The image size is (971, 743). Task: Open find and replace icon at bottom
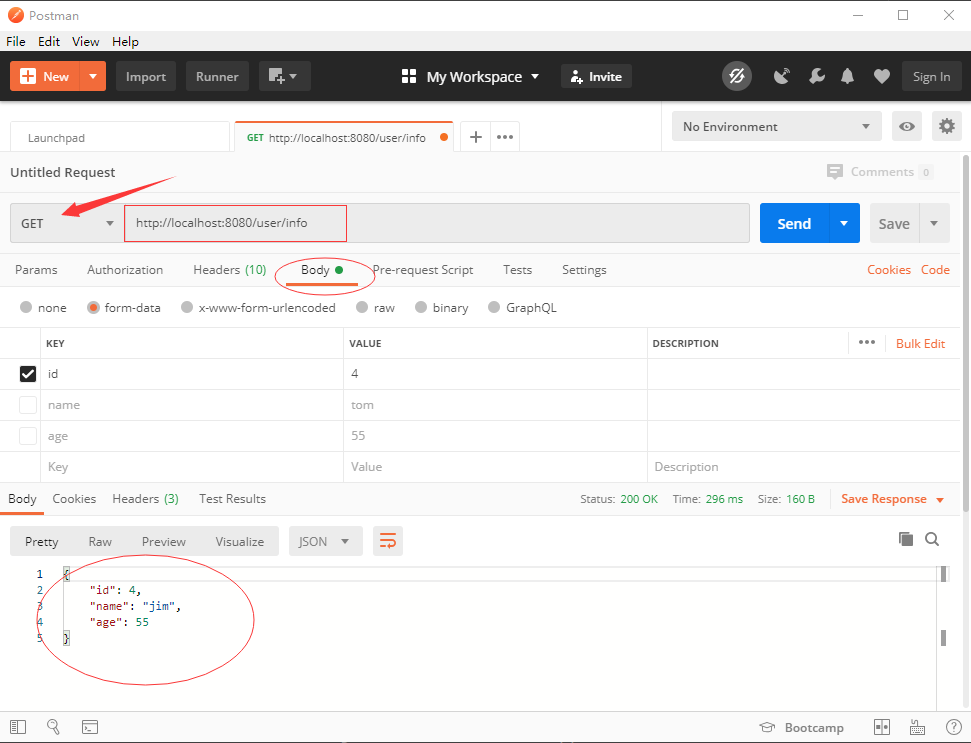pyautogui.click(x=53, y=726)
